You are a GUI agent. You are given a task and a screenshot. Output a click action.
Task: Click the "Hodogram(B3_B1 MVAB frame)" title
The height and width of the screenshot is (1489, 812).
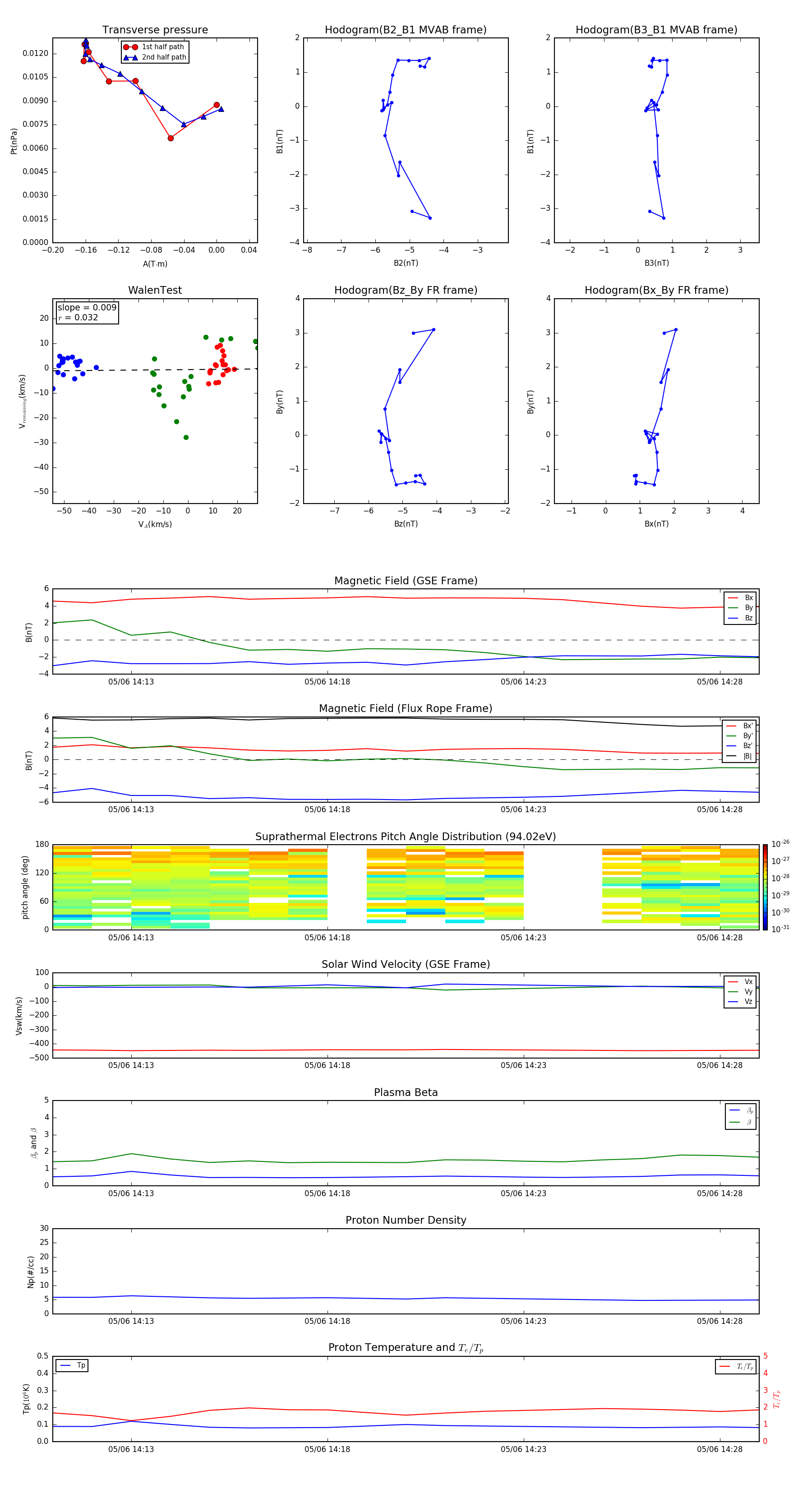[x=656, y=30]
